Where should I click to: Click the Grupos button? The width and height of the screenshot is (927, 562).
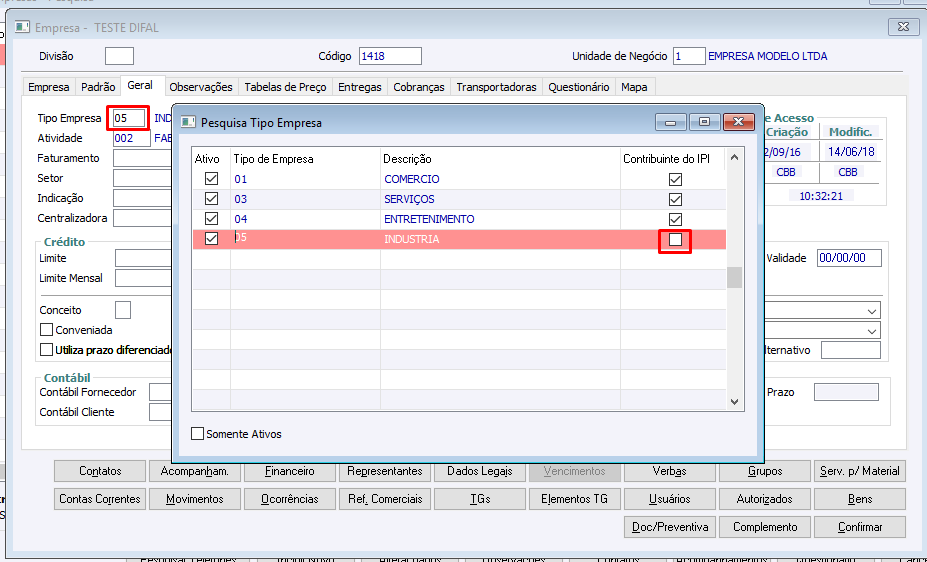(765, 471)
